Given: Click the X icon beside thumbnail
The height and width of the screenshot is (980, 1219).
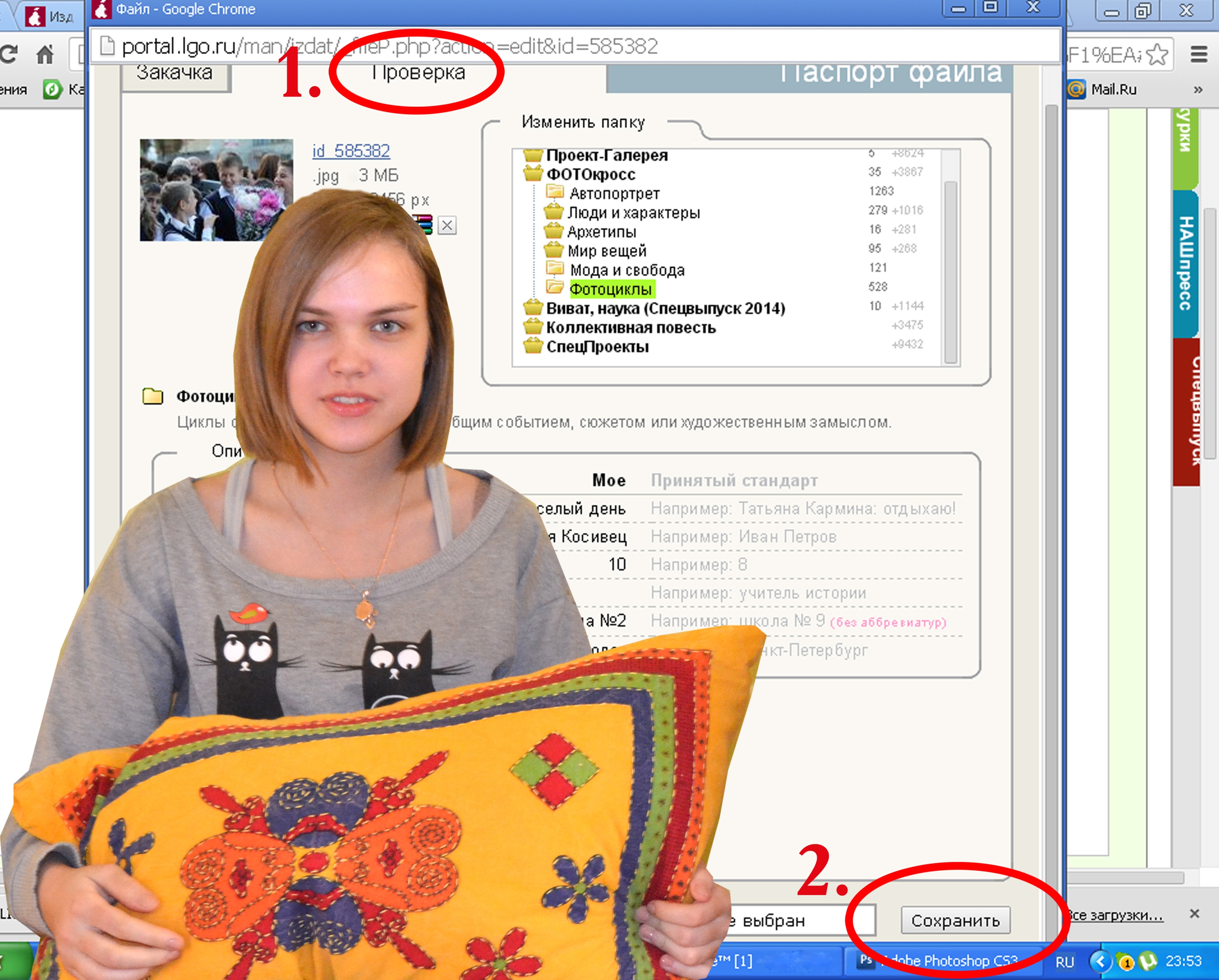Looking at the screenshot, I should pos(447,225).
